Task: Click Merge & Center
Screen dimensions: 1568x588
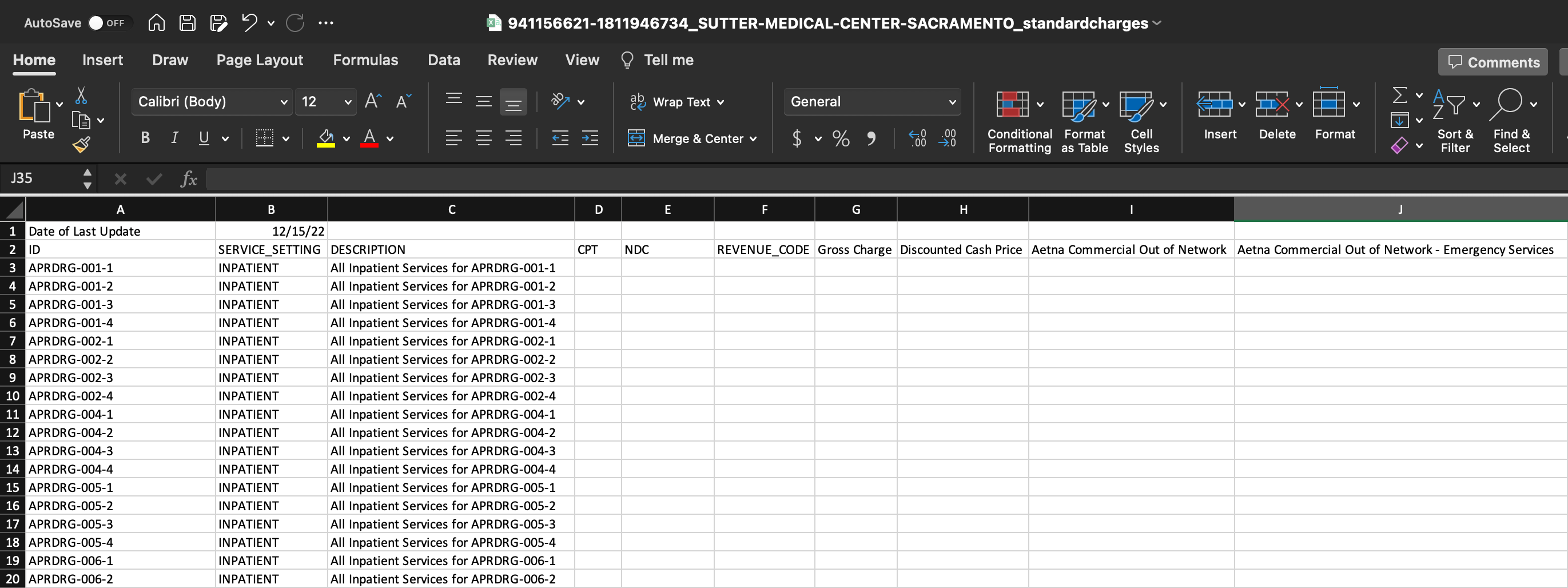Action: point(692,138)
